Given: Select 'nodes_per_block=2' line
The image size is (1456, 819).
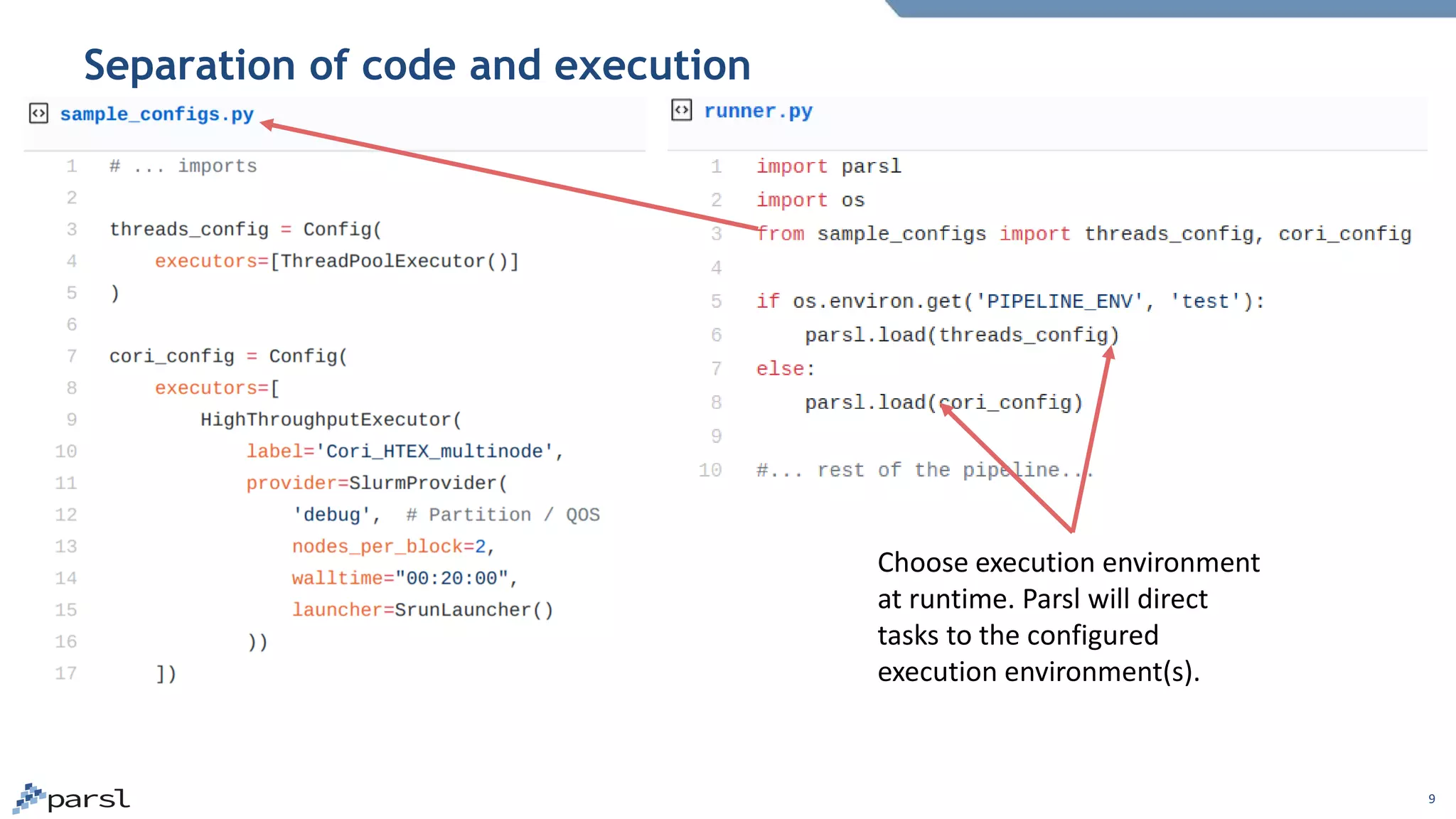Looking at the screenshot, I should coord(393,547).
